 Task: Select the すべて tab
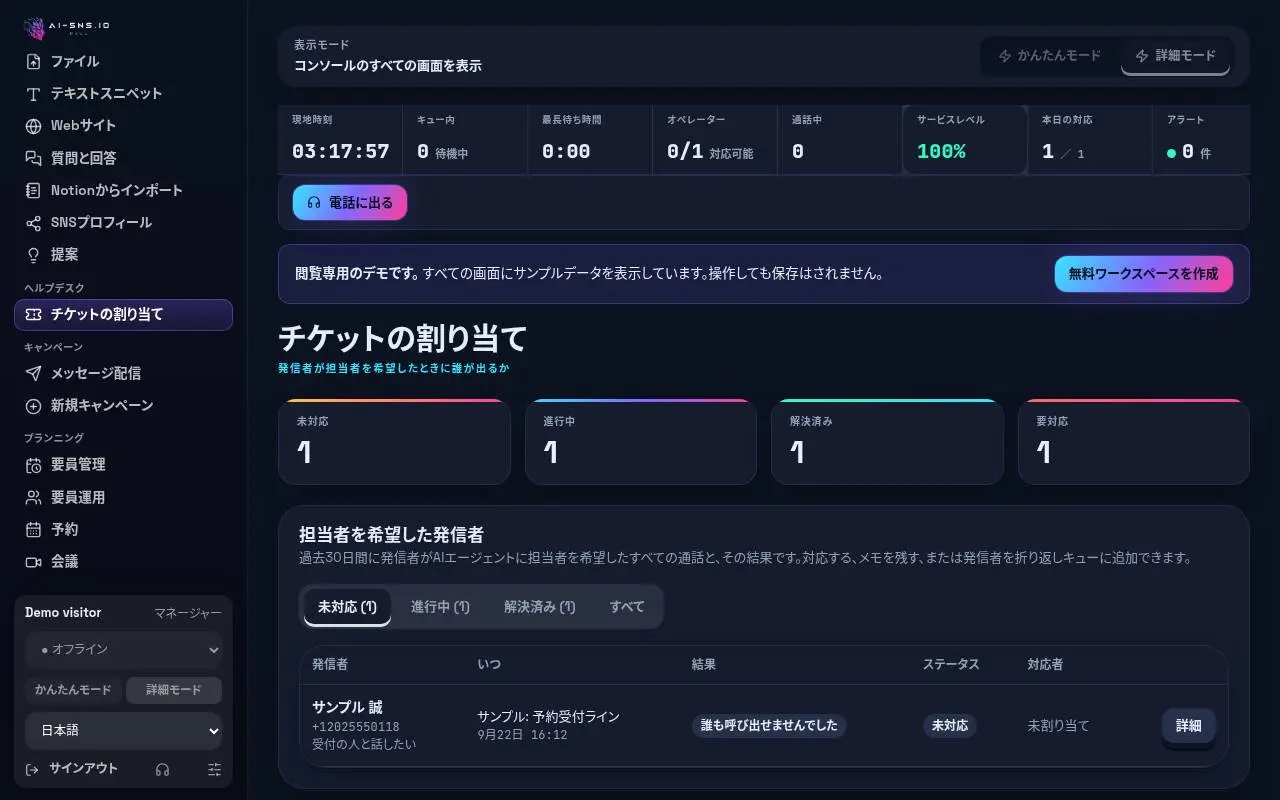coord(627,607)
